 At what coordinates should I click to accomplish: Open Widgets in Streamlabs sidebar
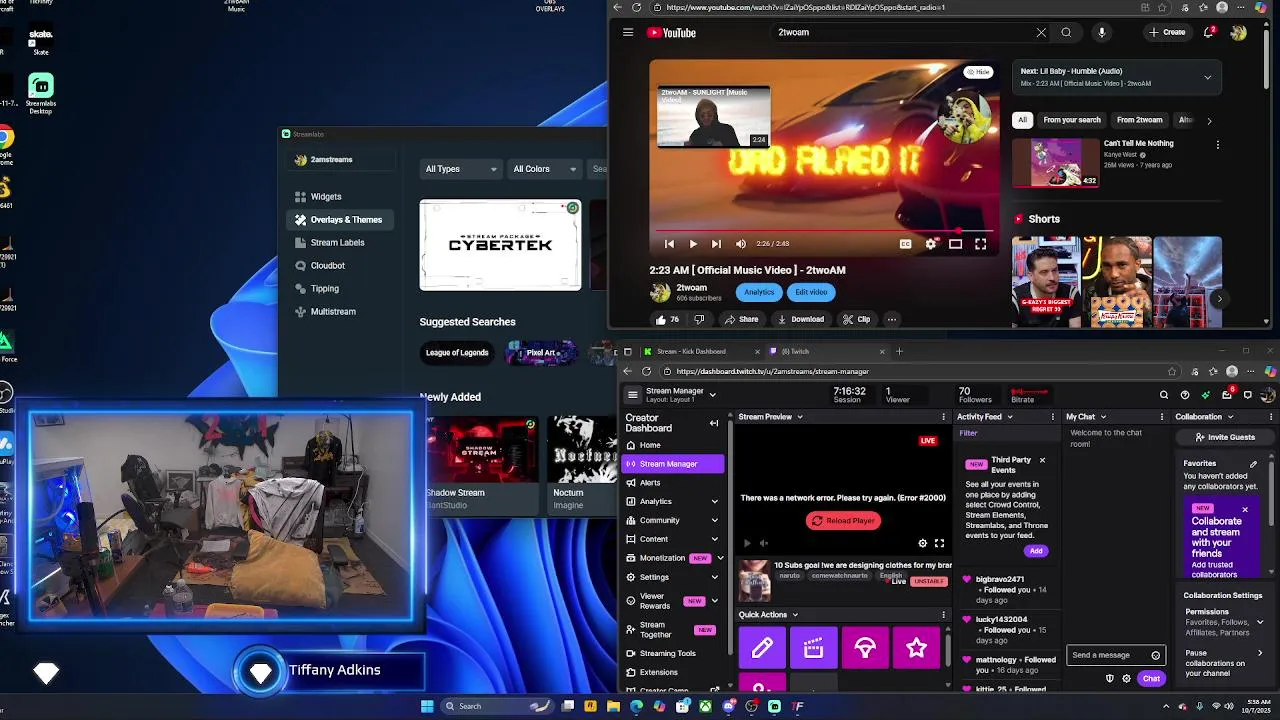pos(326,197)
